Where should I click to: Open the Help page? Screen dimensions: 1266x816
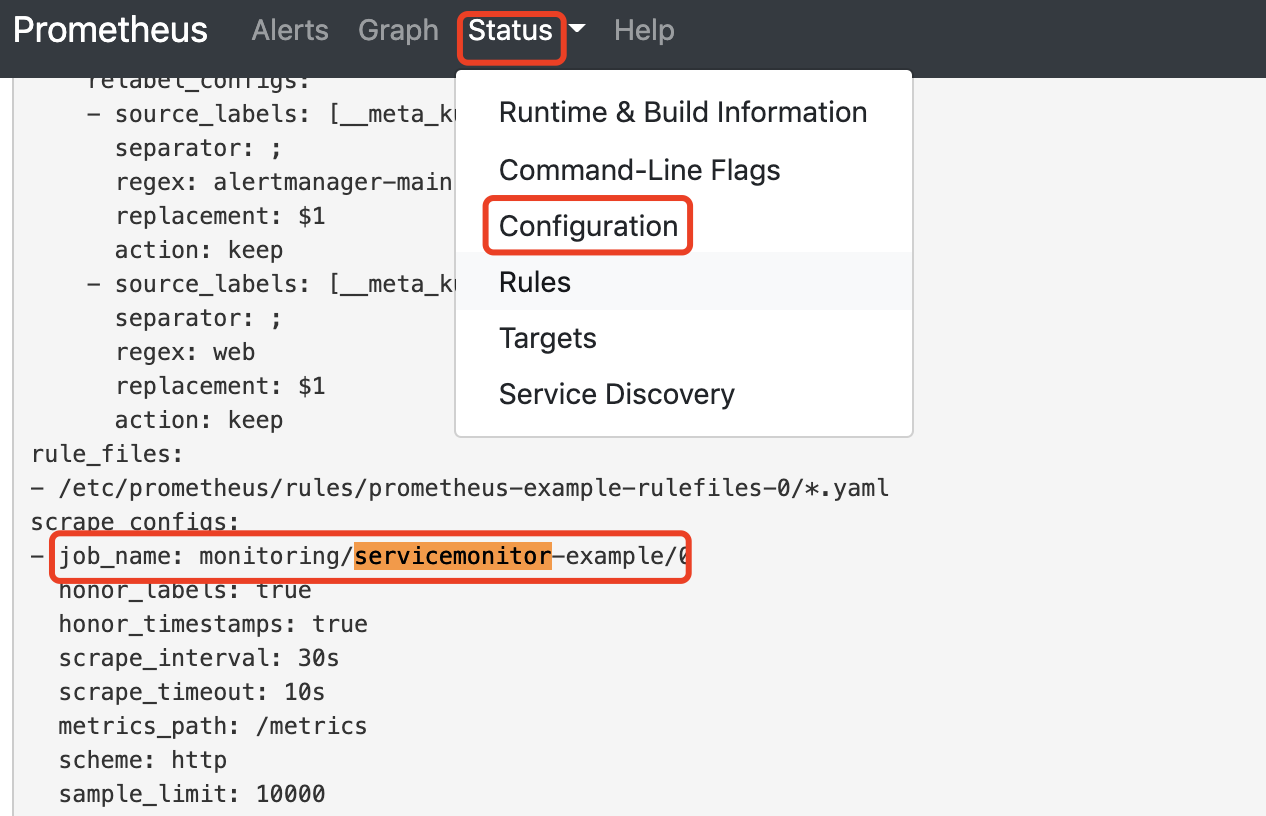click(644, 31)
